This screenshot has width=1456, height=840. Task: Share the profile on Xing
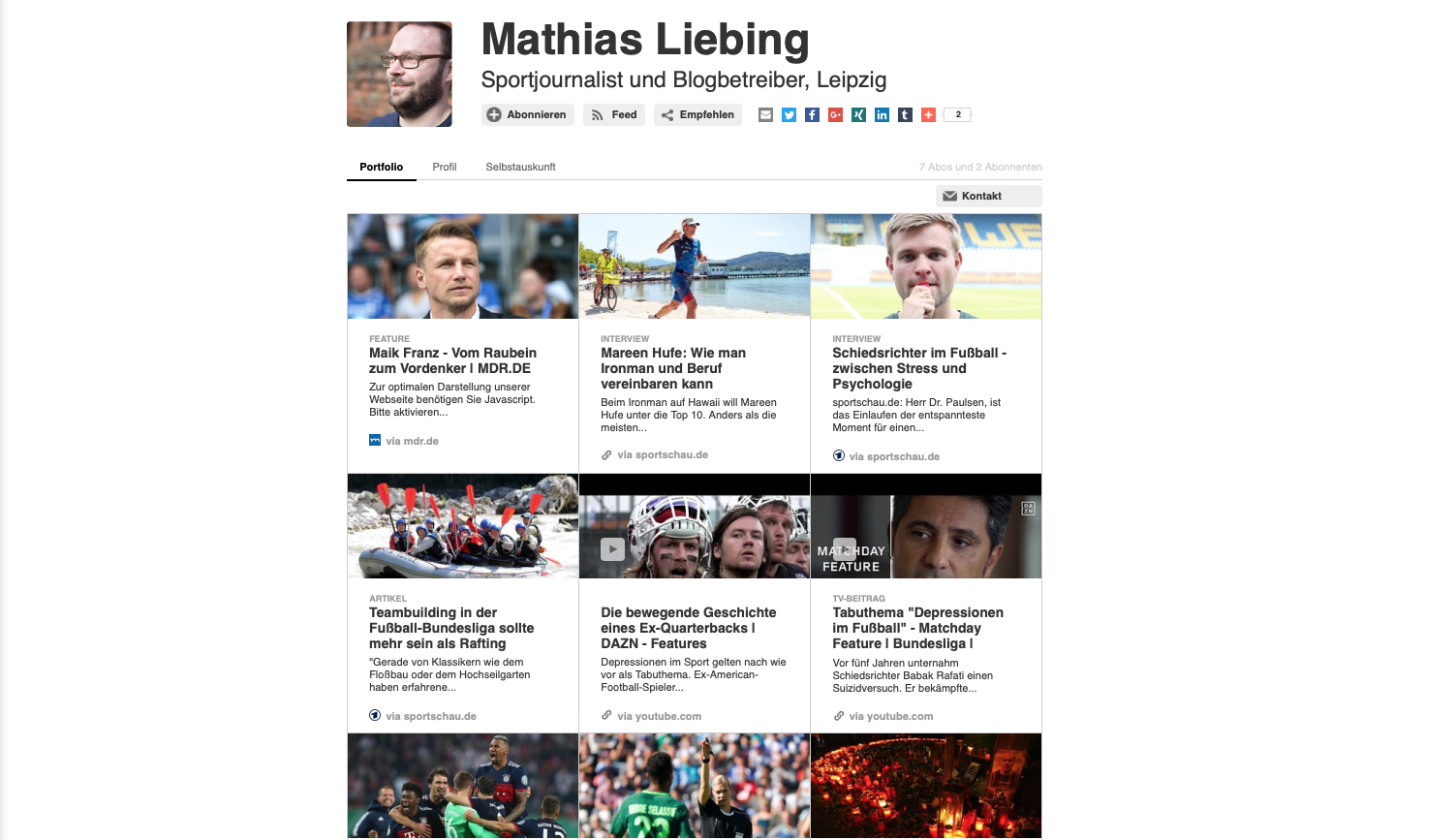click(x=858, y=114)
